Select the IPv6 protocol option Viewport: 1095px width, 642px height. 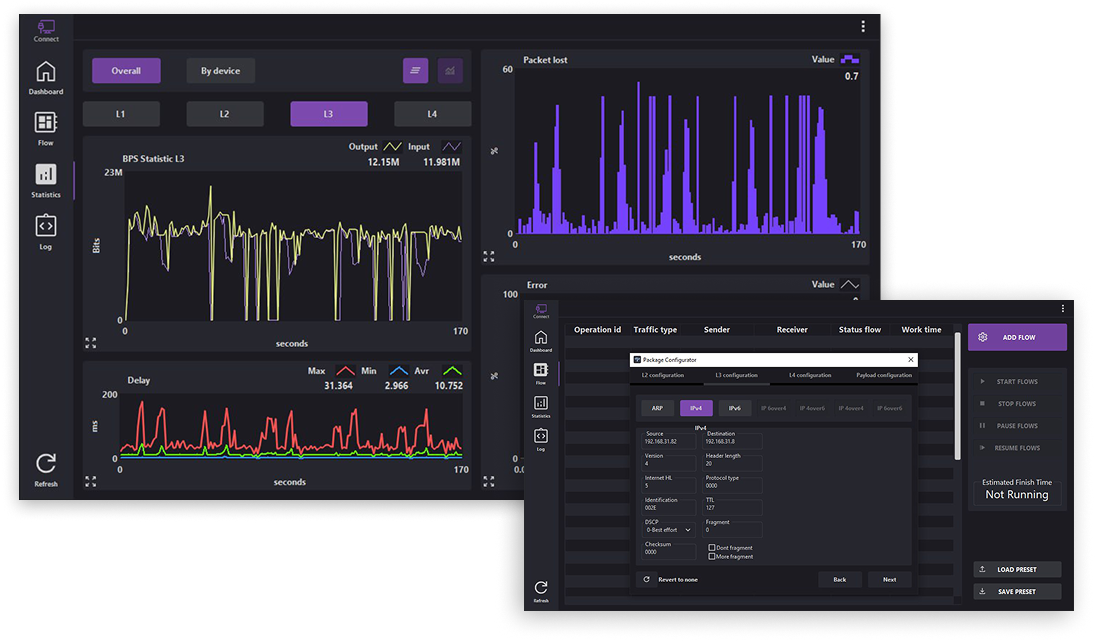point(733,408)
